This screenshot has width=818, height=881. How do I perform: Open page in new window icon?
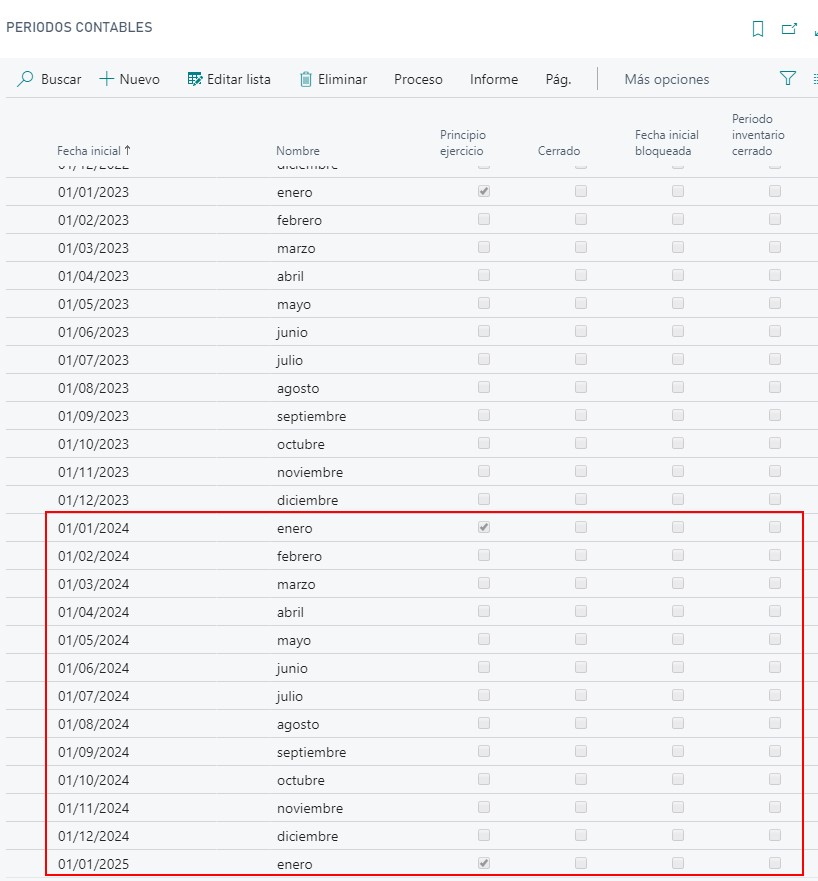pos(789,29)
